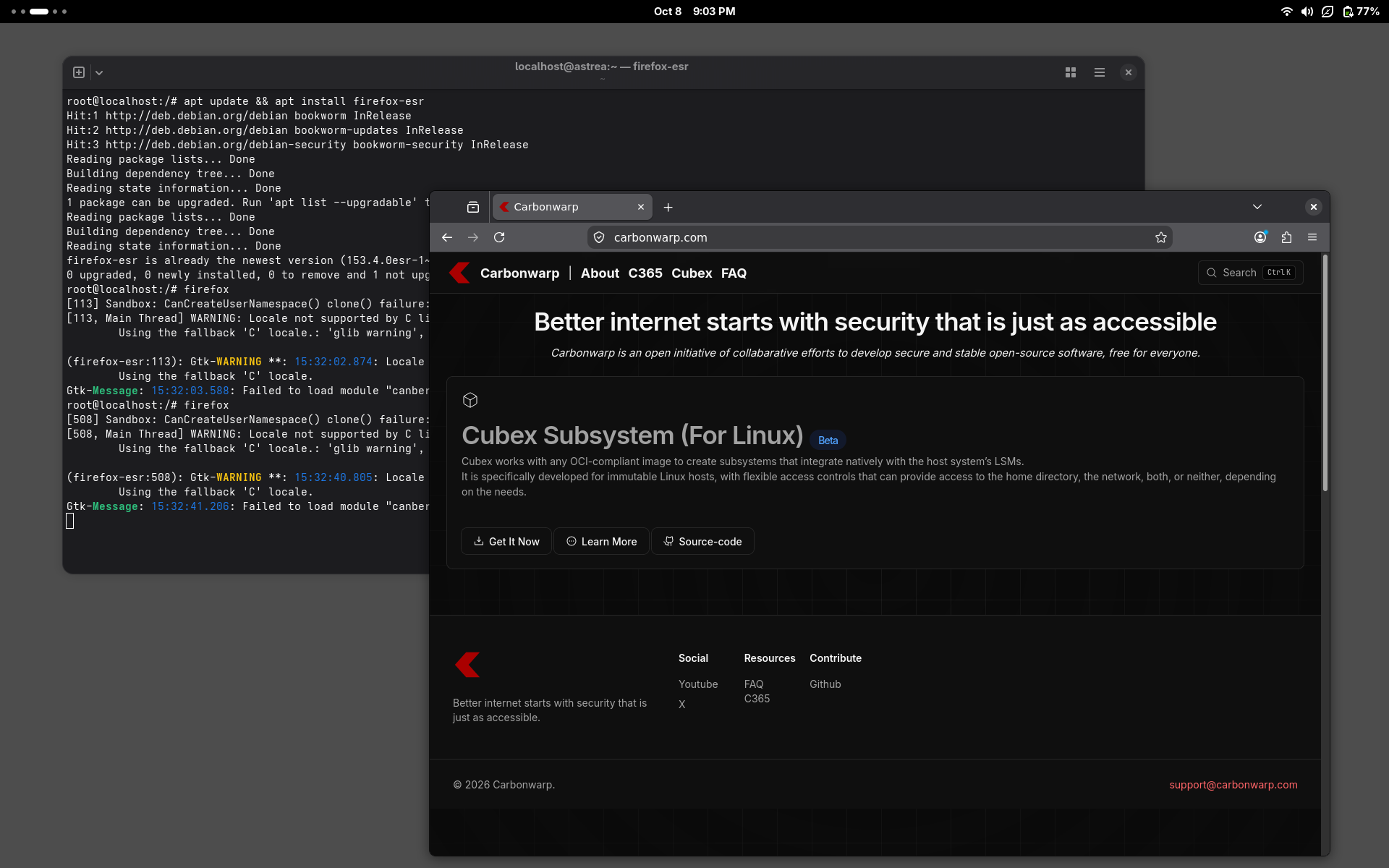The image size is (1389, 868).
Task: Click the cube icon above Cubex heading
Action: [470, 400]
